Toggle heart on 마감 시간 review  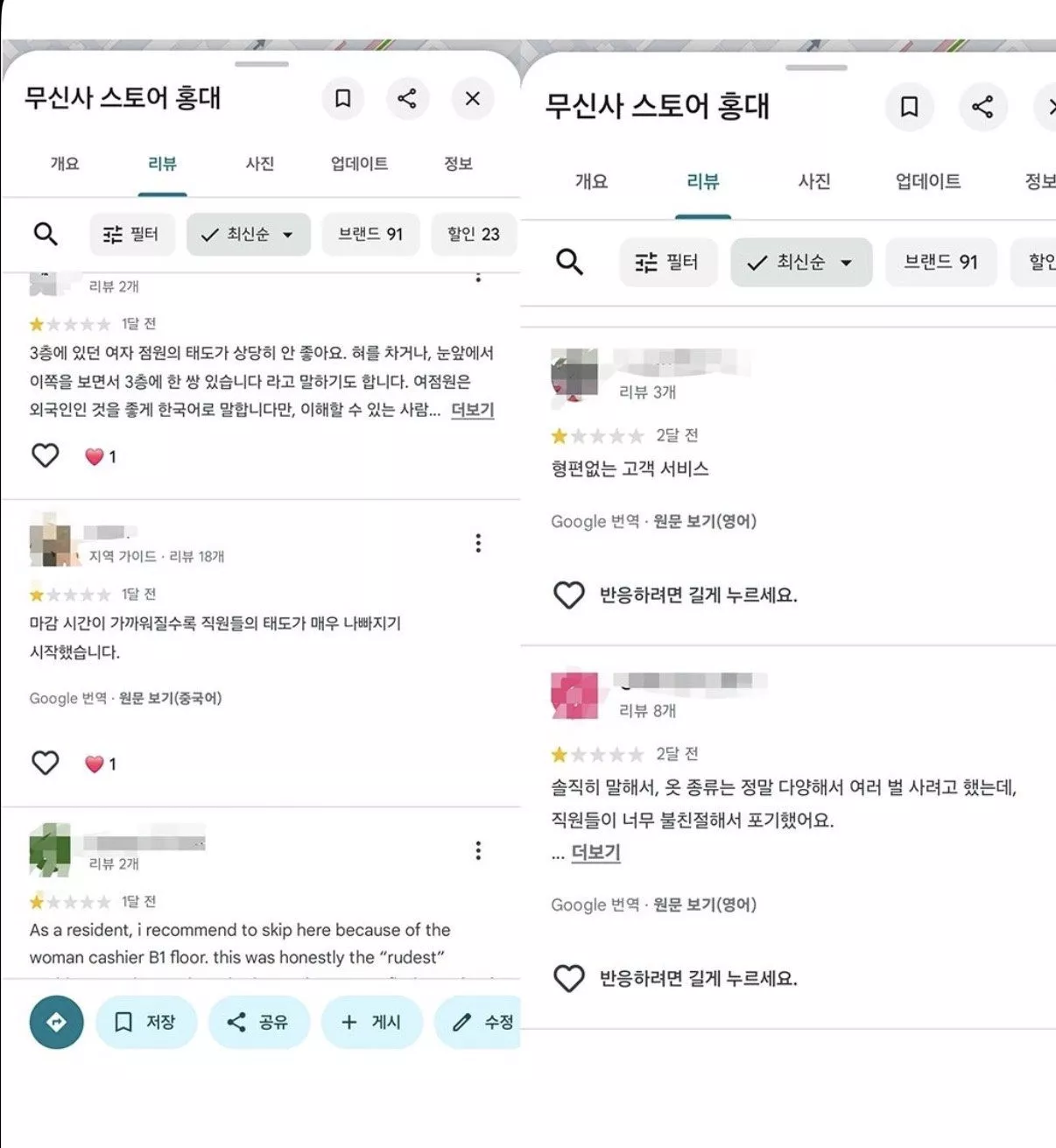coord(46,763)
